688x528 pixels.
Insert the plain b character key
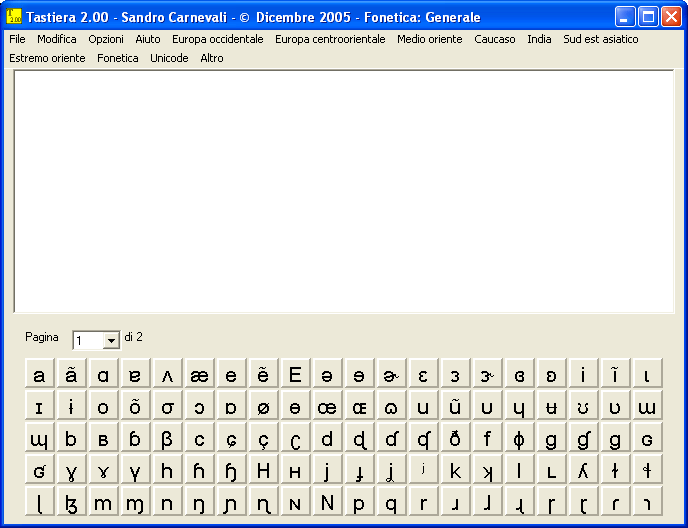coord(71,437)
